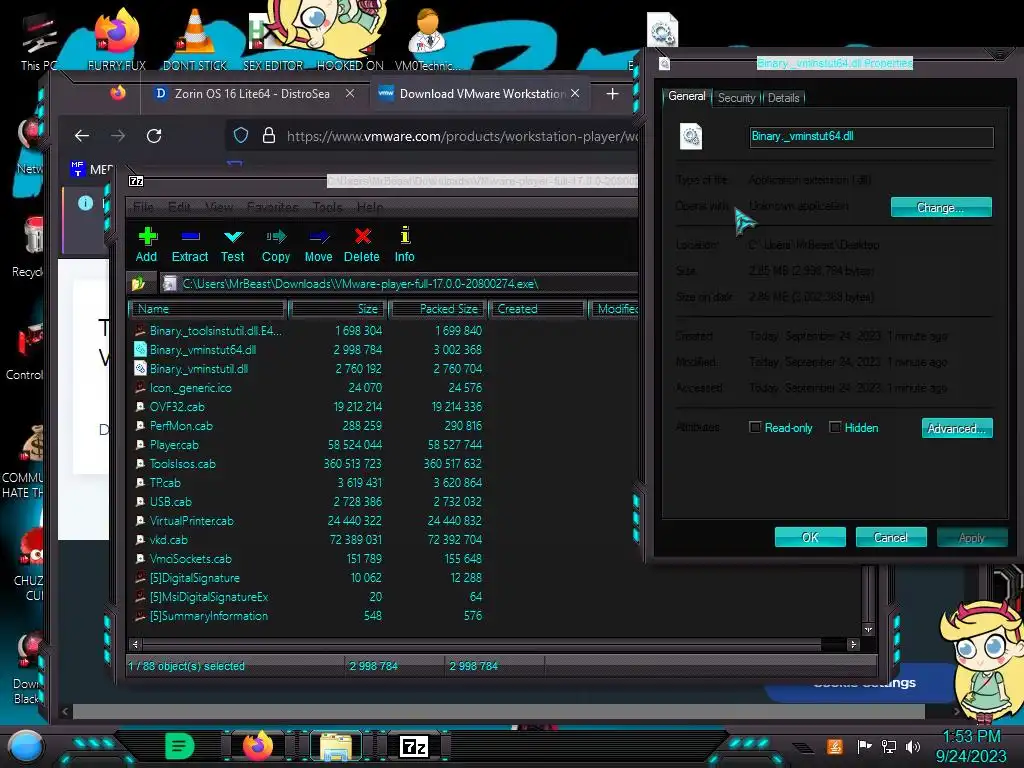This screenshot has height=768, width=1024.
Task: Open VMOTechnic desktop shortcut icon
Action: coord(428,39)
